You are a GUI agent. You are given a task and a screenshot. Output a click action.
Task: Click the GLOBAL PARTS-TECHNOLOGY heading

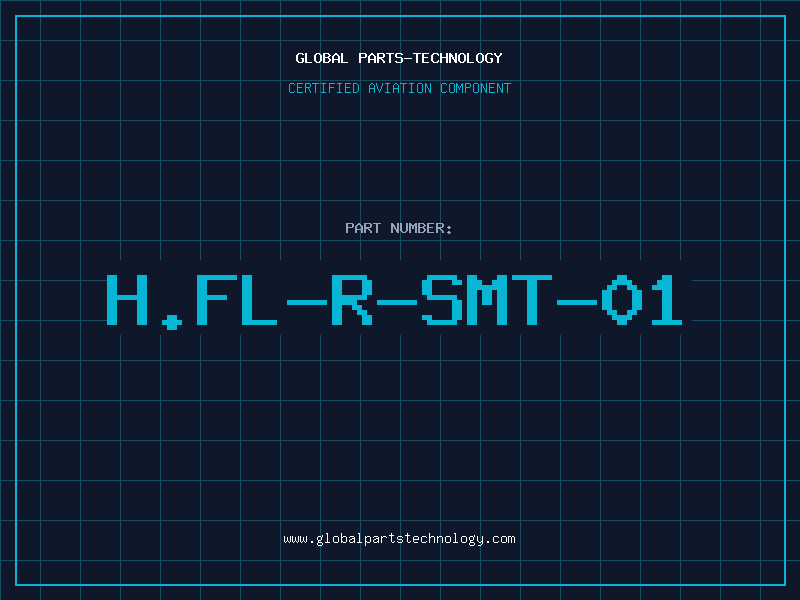399,58
